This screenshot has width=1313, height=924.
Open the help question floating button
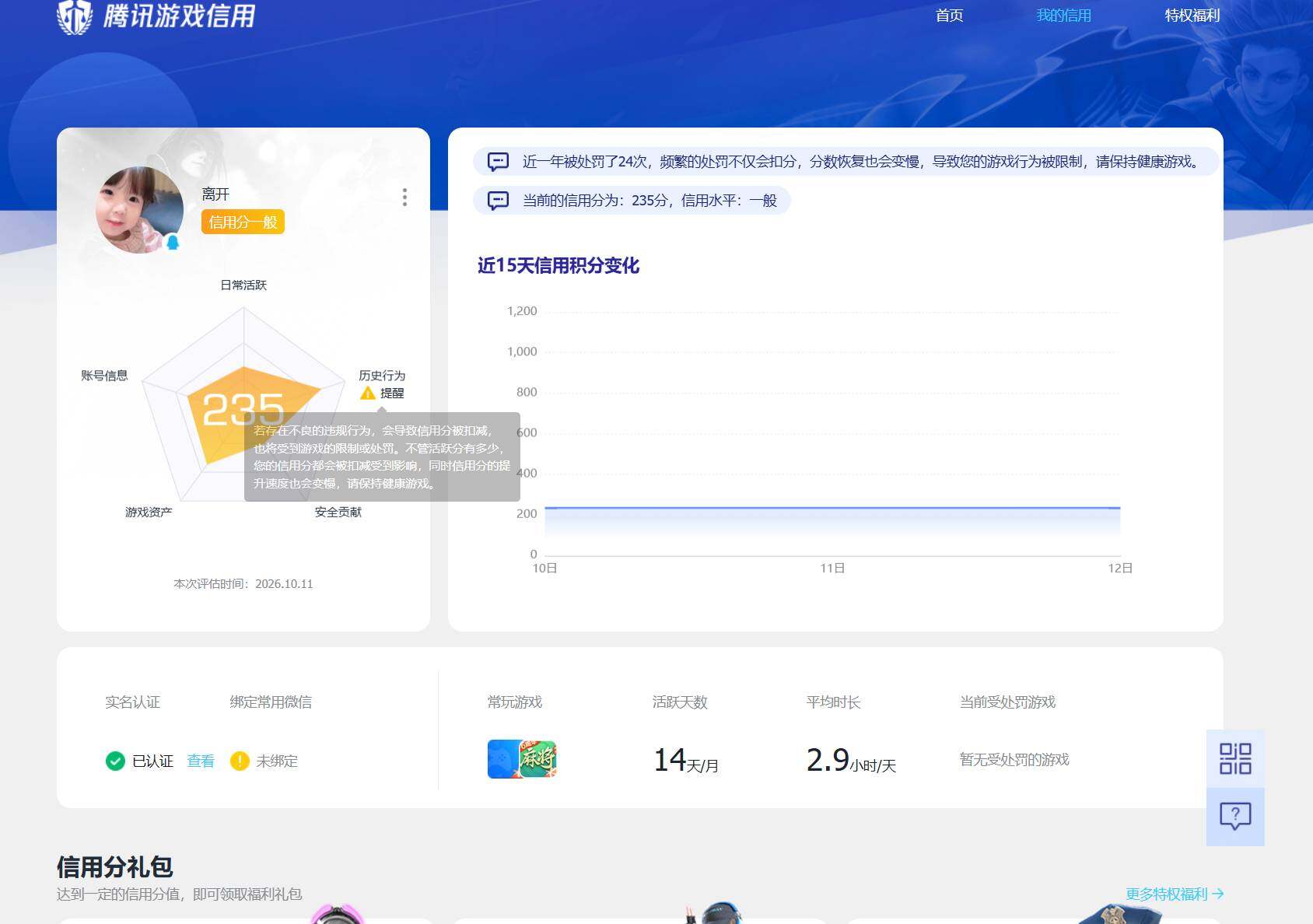click(x=1235, y=817)
